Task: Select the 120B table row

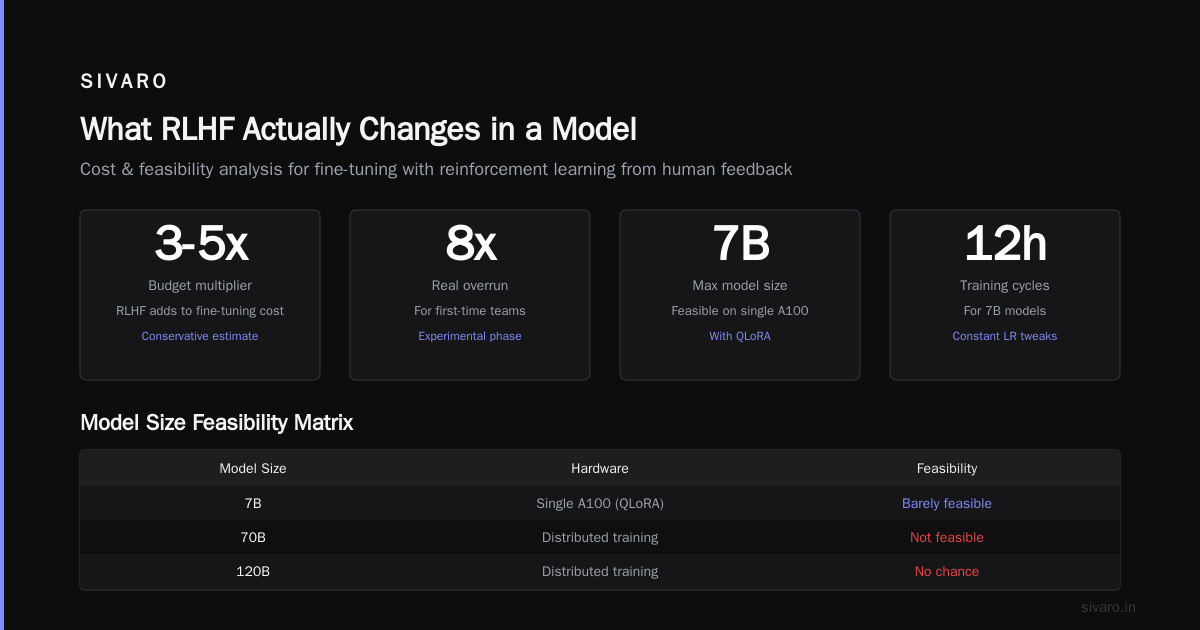Action: pos(600,571)
